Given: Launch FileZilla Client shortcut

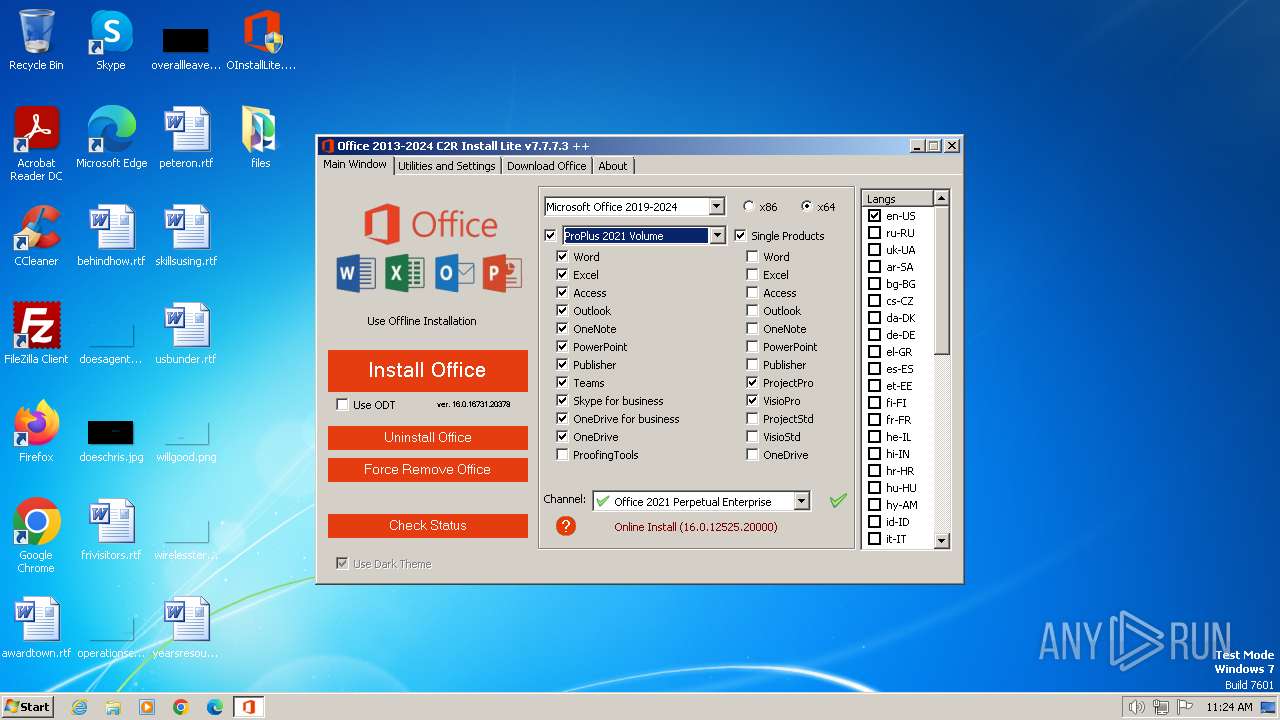Looking at the screenshot, I should point(36,334).
